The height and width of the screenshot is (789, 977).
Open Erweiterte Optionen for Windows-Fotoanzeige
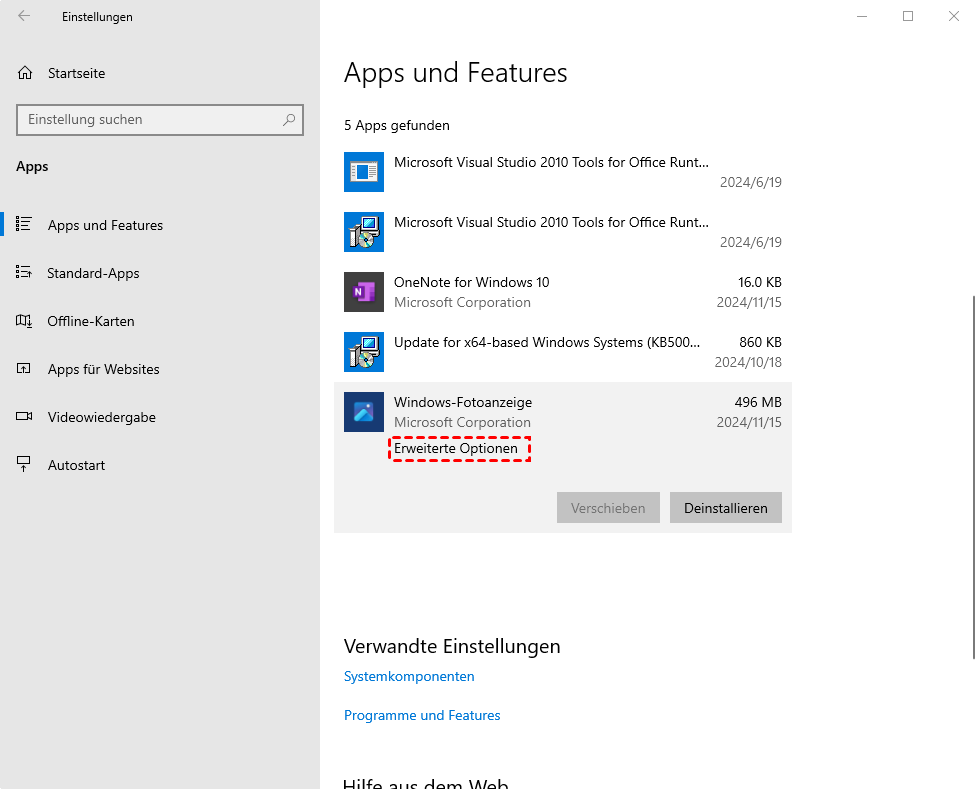coord(456,449)
